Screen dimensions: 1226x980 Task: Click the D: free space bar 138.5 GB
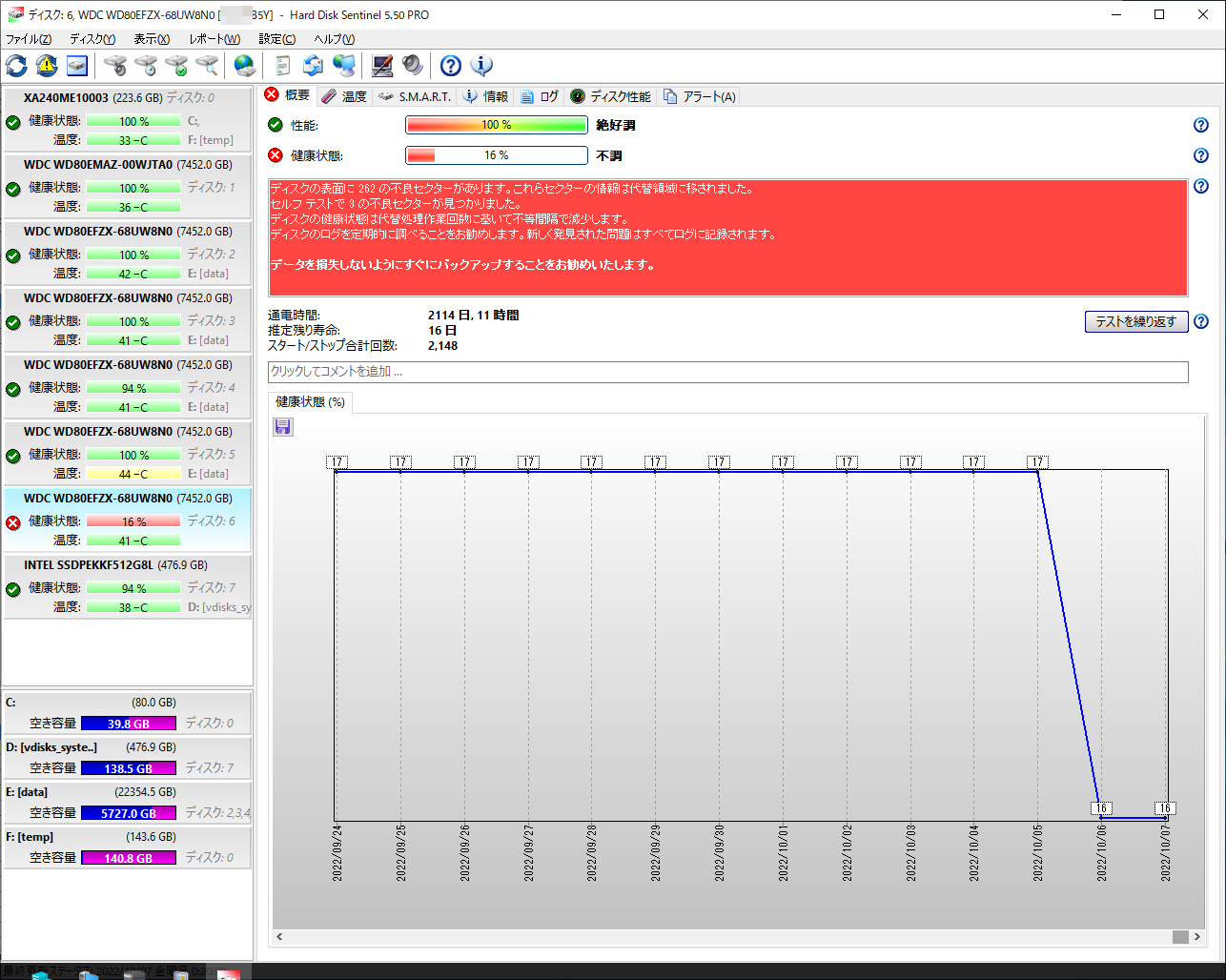(x=129, y=768)
